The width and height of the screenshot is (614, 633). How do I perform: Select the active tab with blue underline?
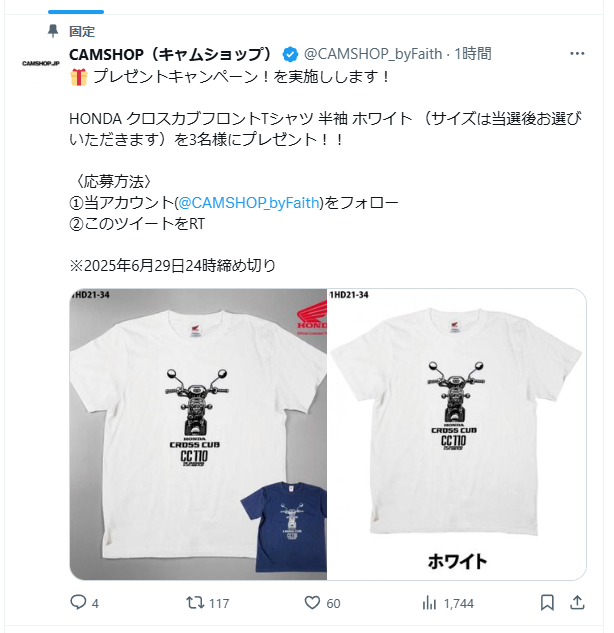coord(76,12)
